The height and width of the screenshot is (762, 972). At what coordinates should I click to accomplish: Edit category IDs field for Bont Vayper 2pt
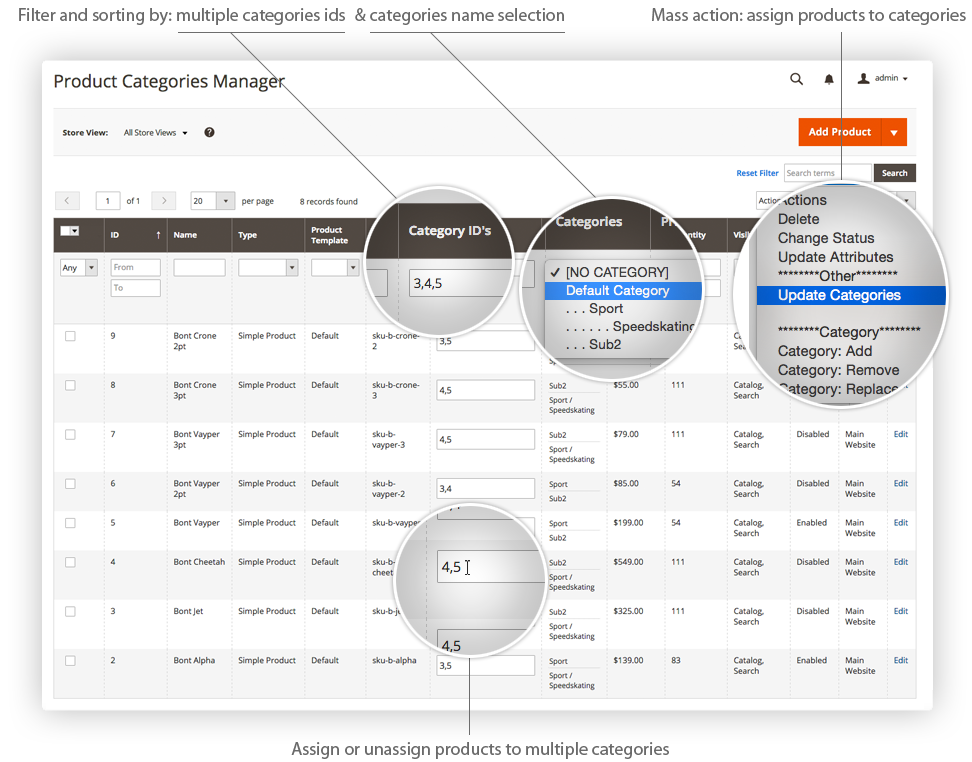tap(485, 489)
